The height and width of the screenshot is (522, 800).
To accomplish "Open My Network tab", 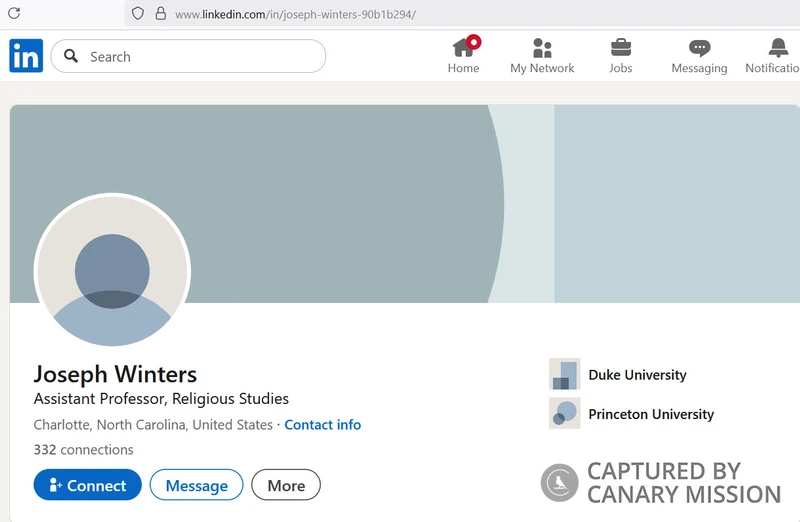I will pyautogui.click(x=542, y=55).
